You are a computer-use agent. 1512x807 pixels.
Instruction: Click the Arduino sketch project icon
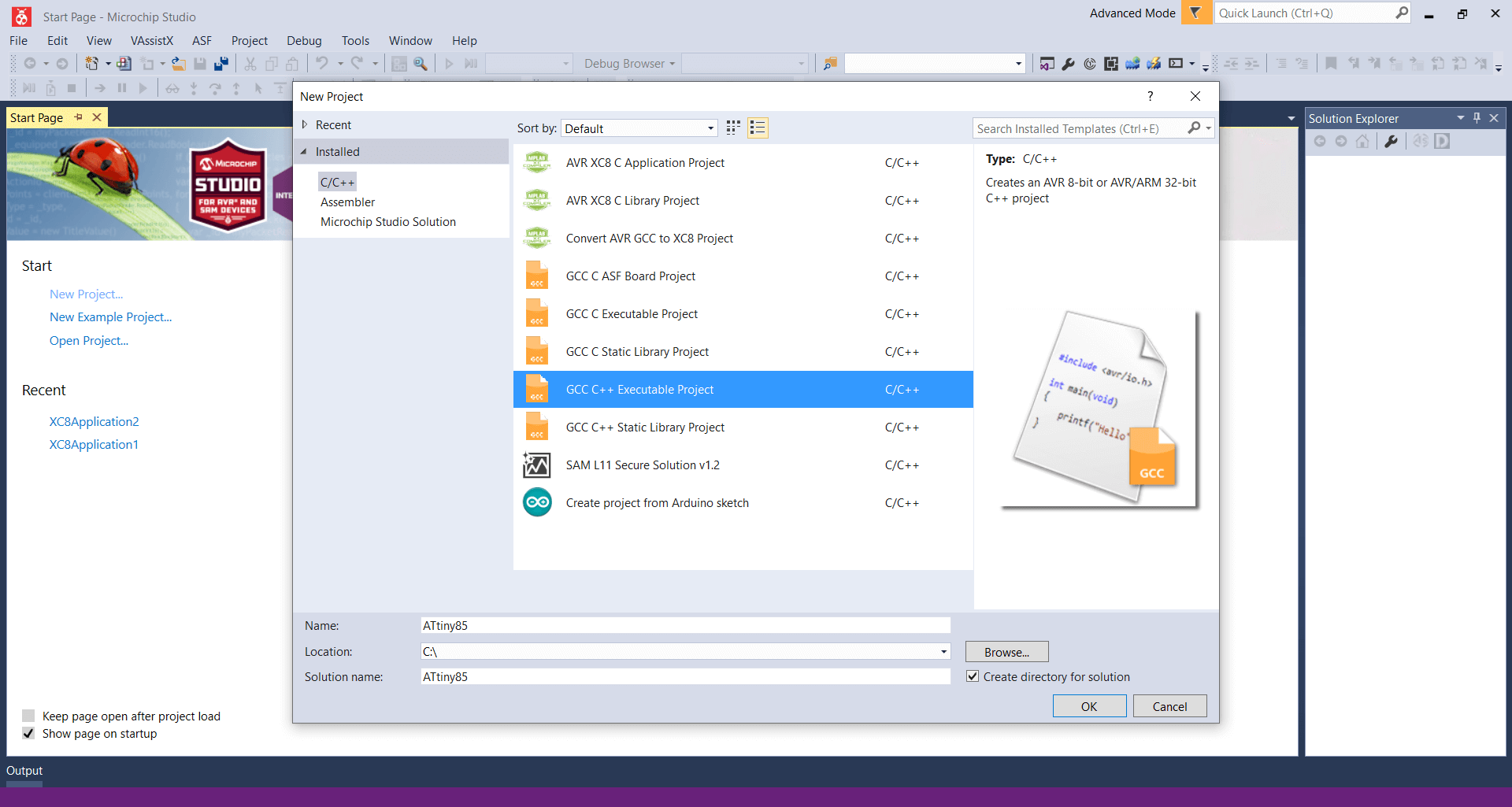[x=537, y=502]
